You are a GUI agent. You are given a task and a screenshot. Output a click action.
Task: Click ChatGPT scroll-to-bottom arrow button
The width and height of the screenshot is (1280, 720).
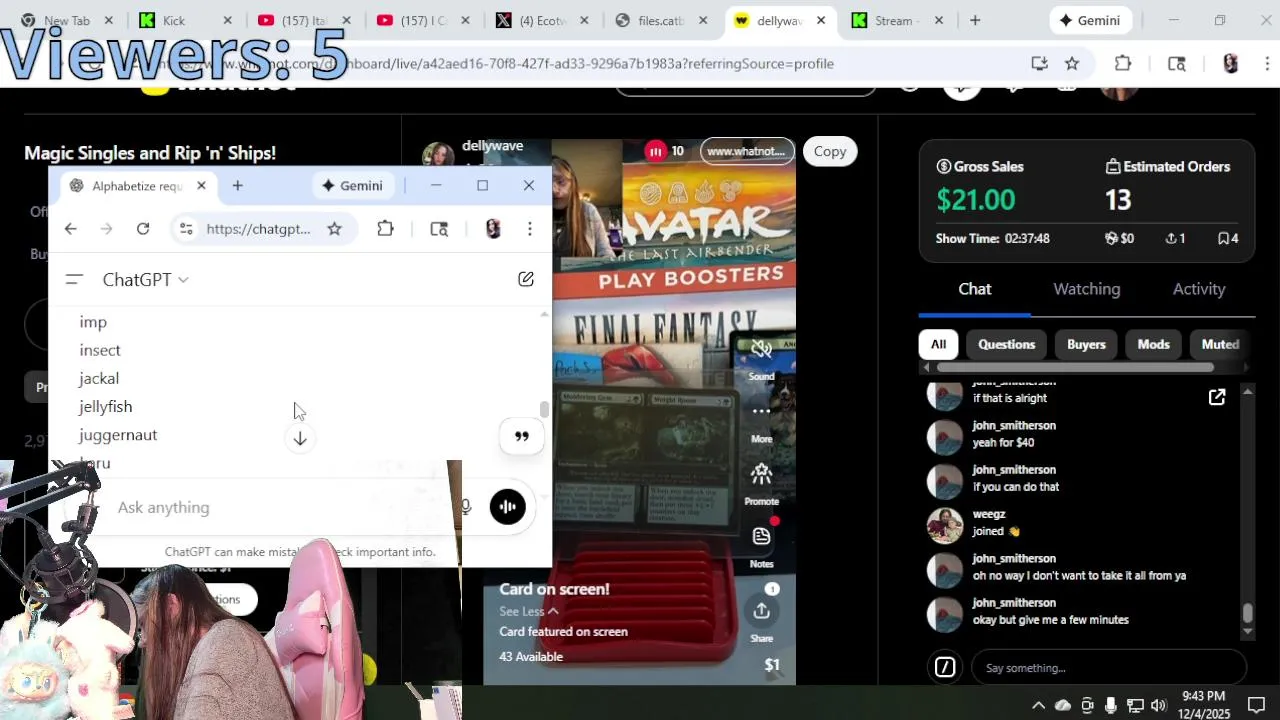(x=300, y=438)
